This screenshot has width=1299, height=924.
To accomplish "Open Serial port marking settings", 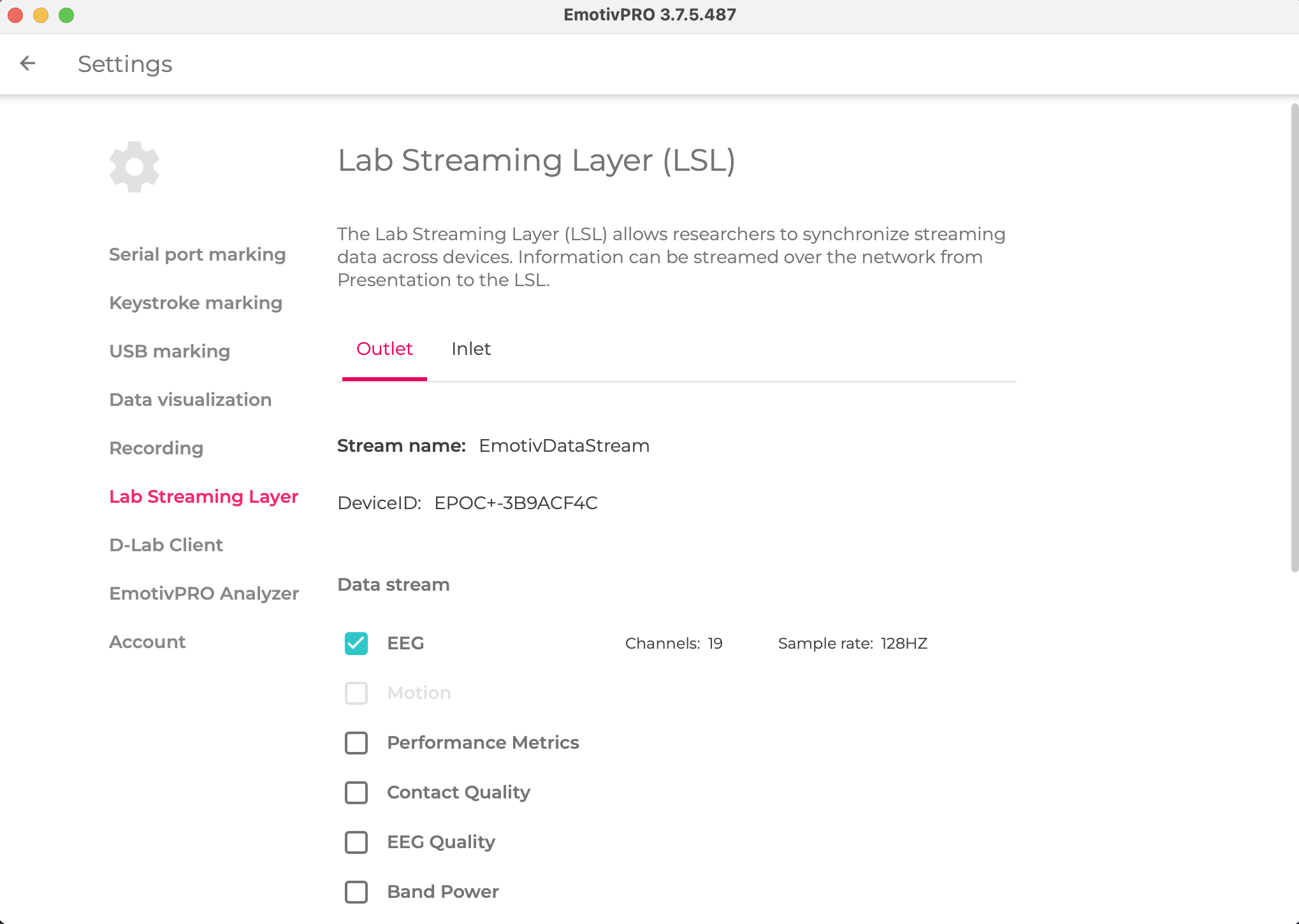I will pos(197,254).
